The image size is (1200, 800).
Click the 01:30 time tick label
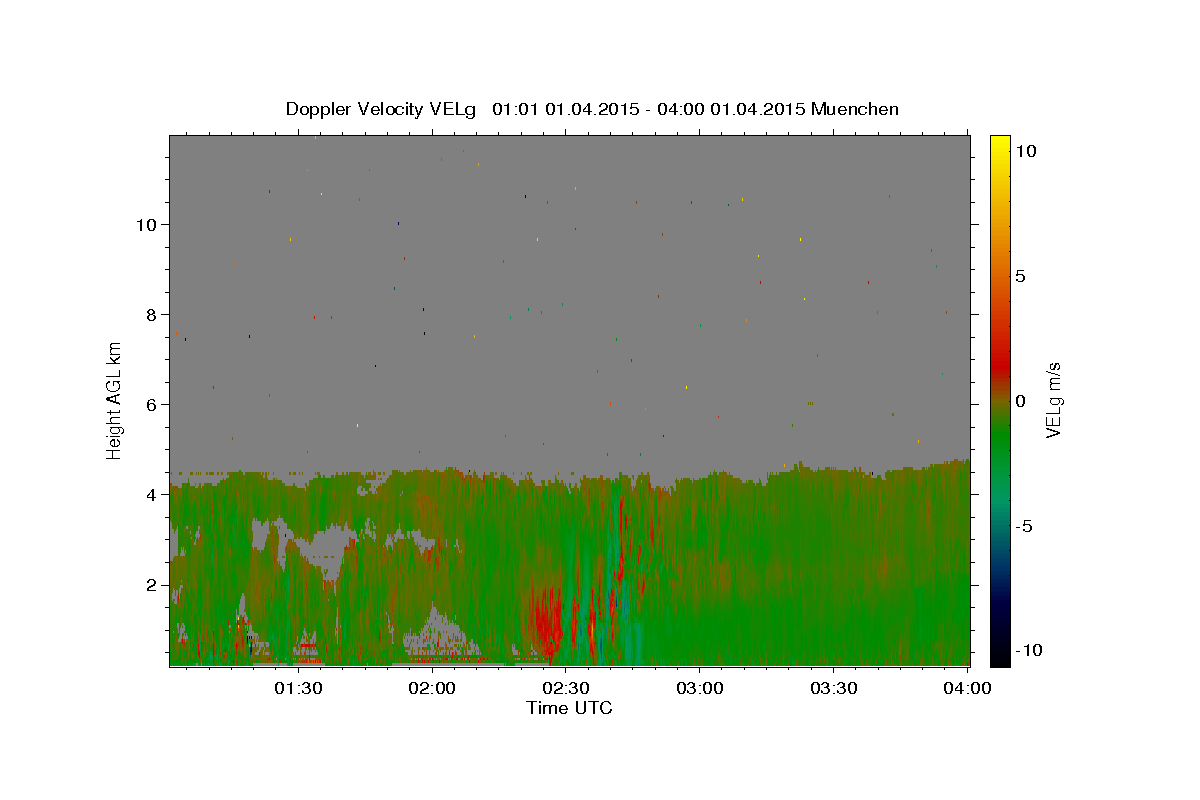point(298,688)
